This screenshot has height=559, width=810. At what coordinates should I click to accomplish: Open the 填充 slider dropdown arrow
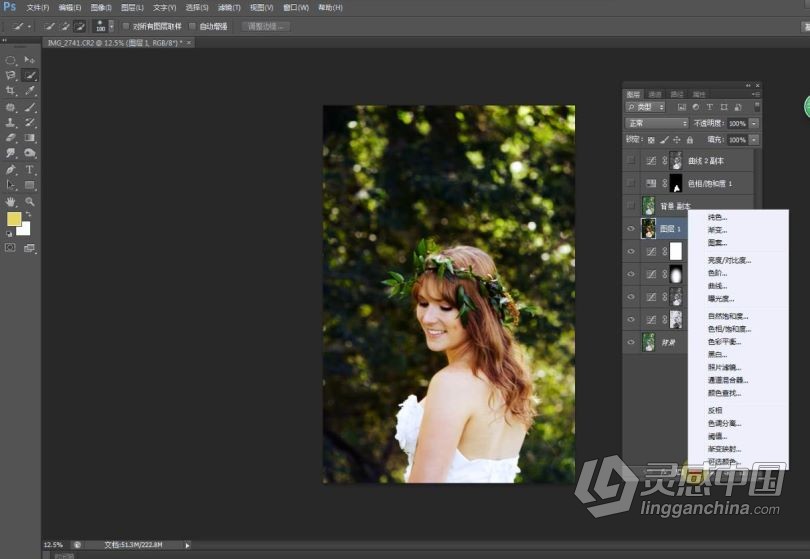[754, 140]
